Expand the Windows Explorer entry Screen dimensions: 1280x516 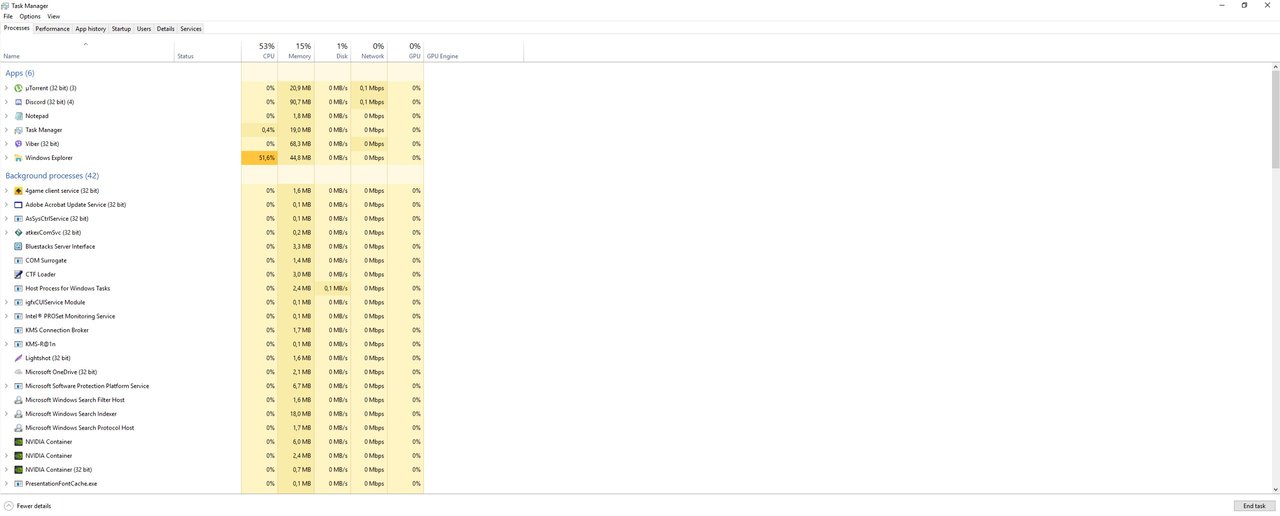point(6,158)
